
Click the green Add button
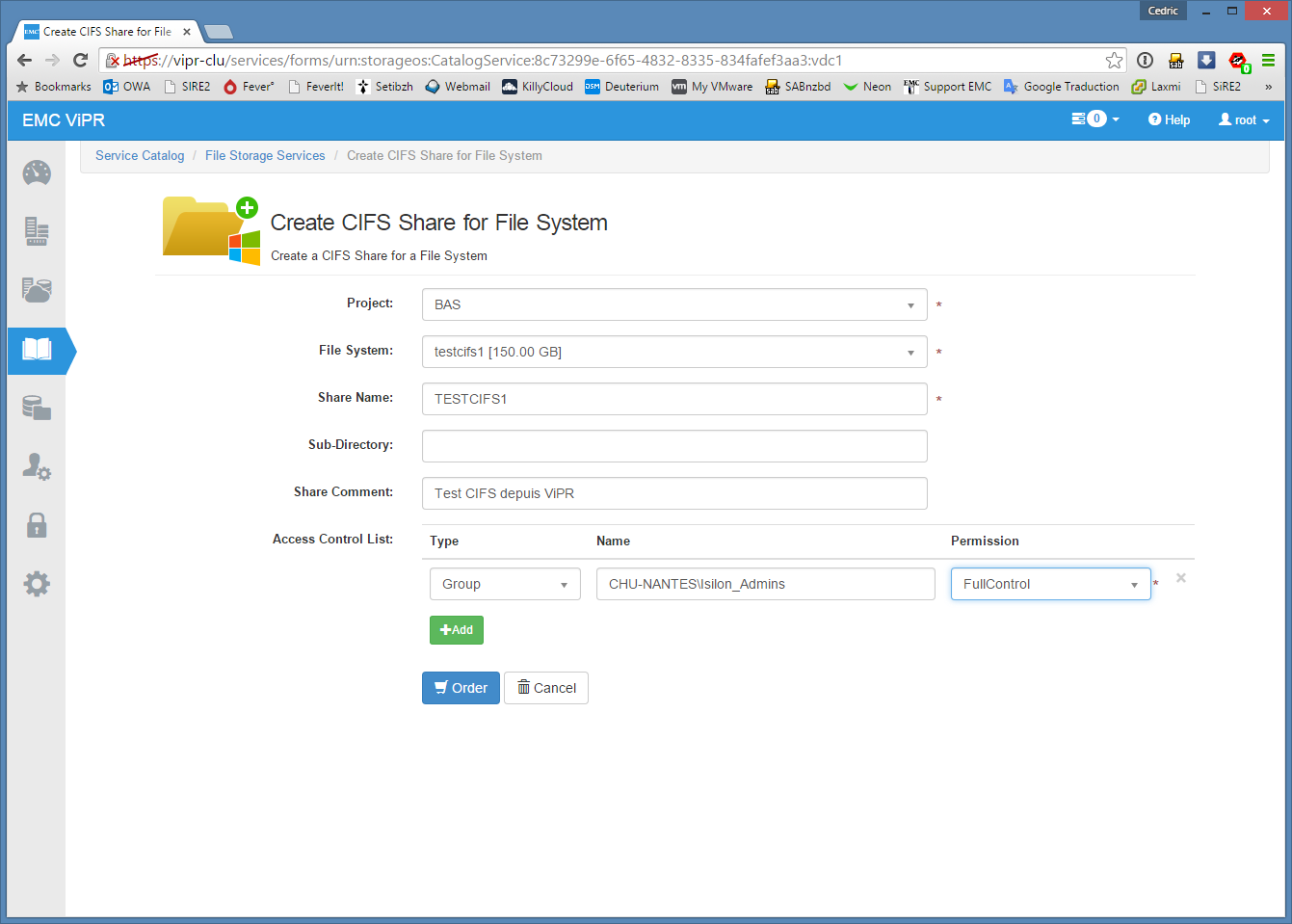[456, 630]
